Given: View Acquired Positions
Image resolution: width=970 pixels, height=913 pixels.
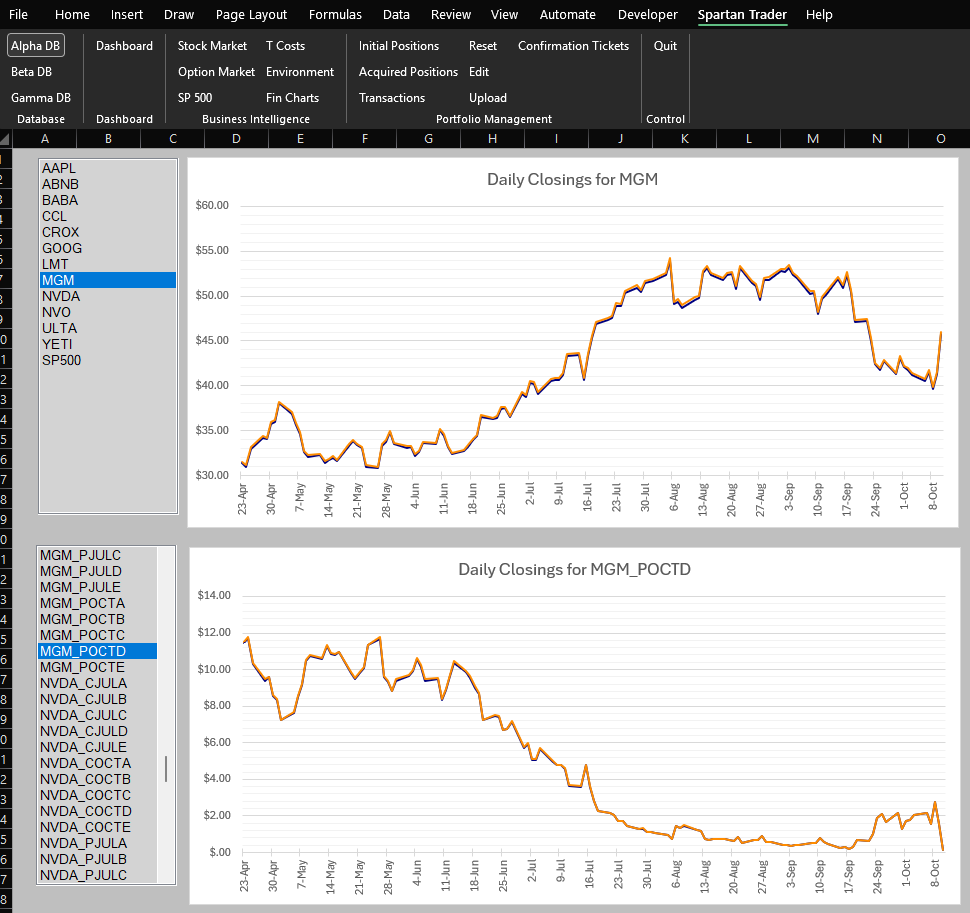Looking at the screenshot, I should click(x=408, y=71).
